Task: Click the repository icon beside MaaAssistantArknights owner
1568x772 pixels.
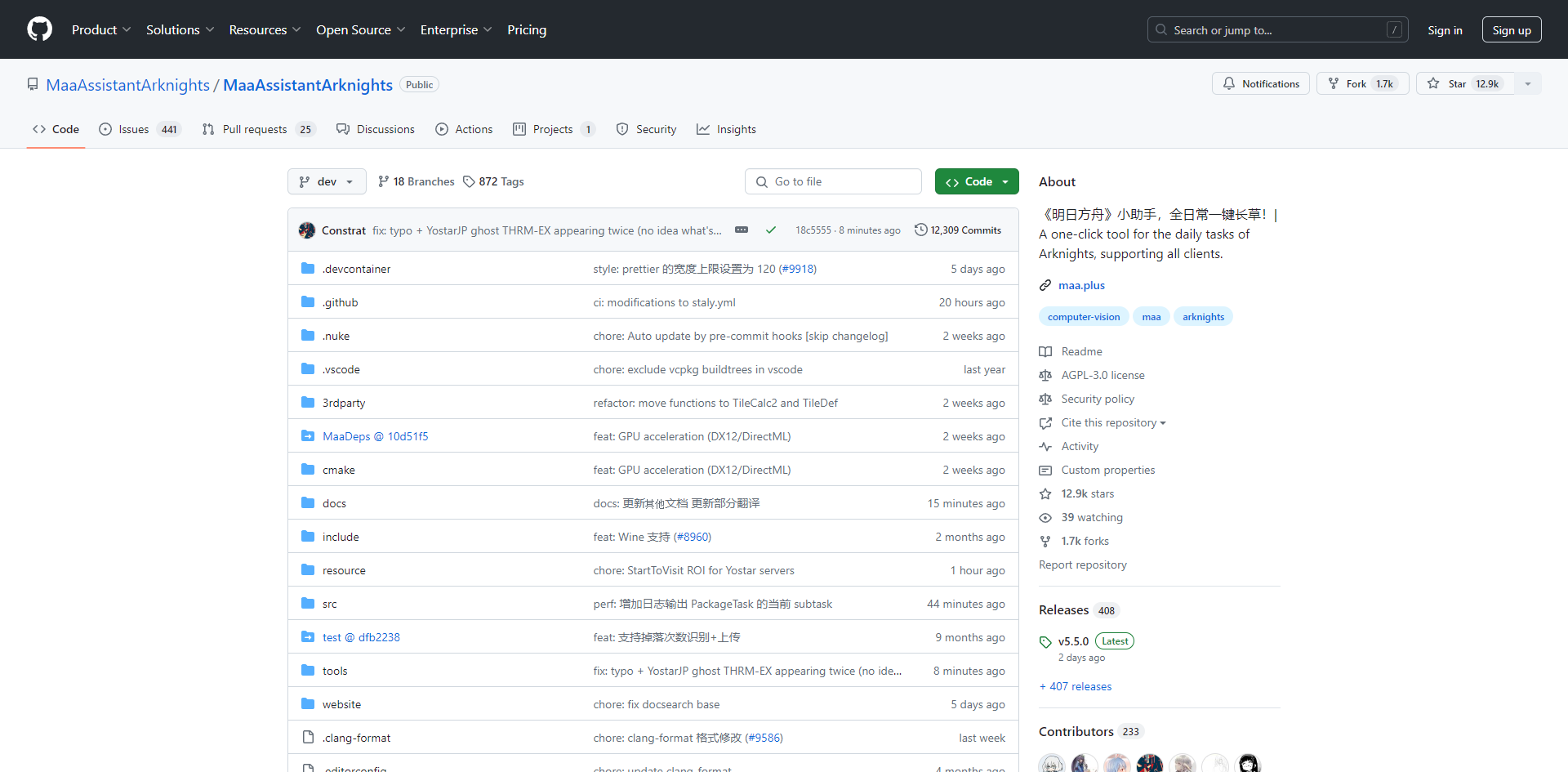Action: click(33, 84)
